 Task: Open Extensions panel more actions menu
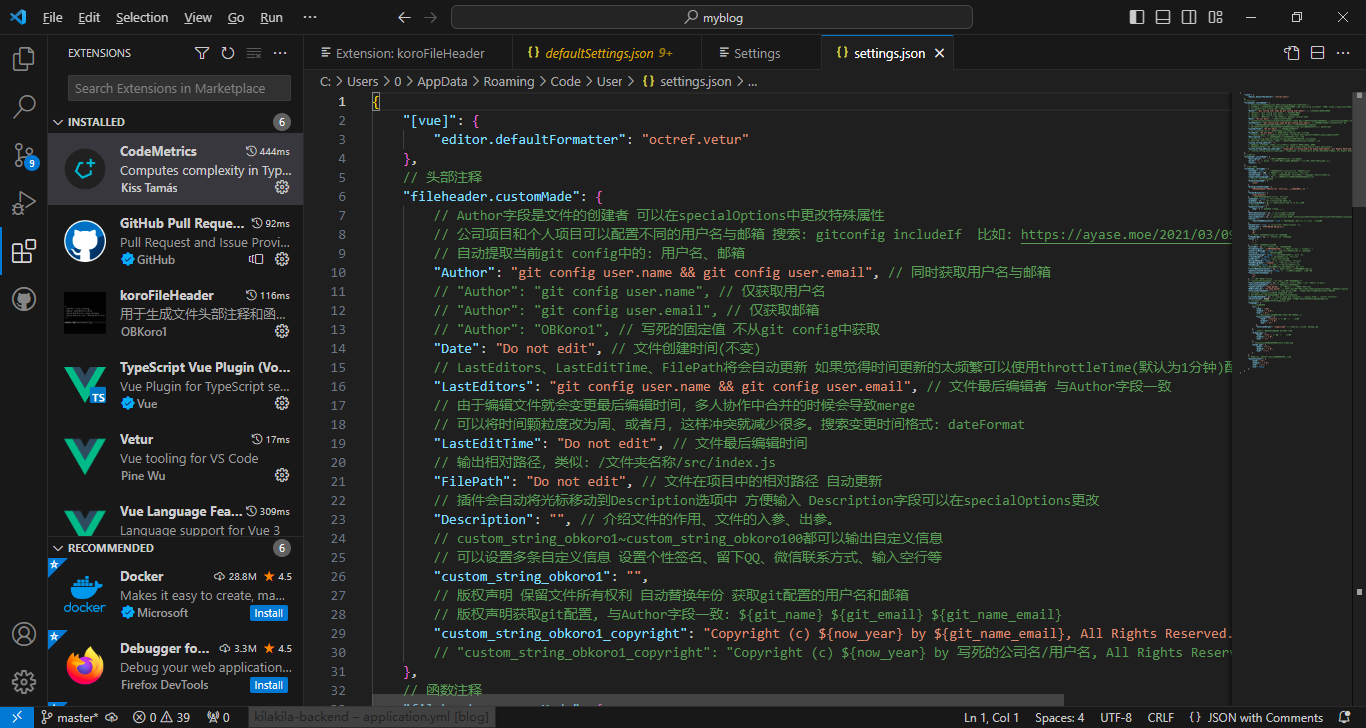(x=280, y=53)
